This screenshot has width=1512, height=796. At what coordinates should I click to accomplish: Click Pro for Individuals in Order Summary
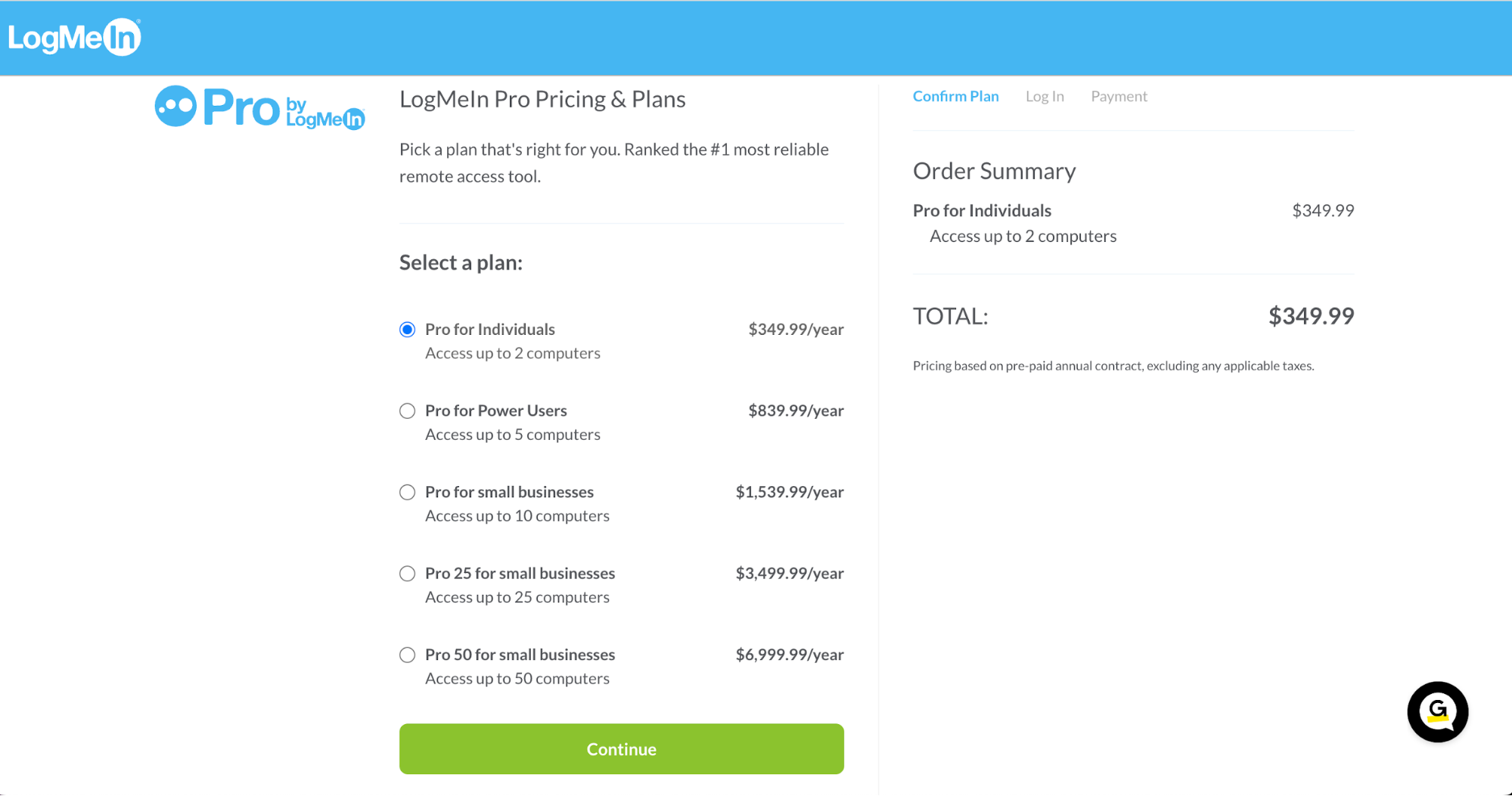pos(982,210)
